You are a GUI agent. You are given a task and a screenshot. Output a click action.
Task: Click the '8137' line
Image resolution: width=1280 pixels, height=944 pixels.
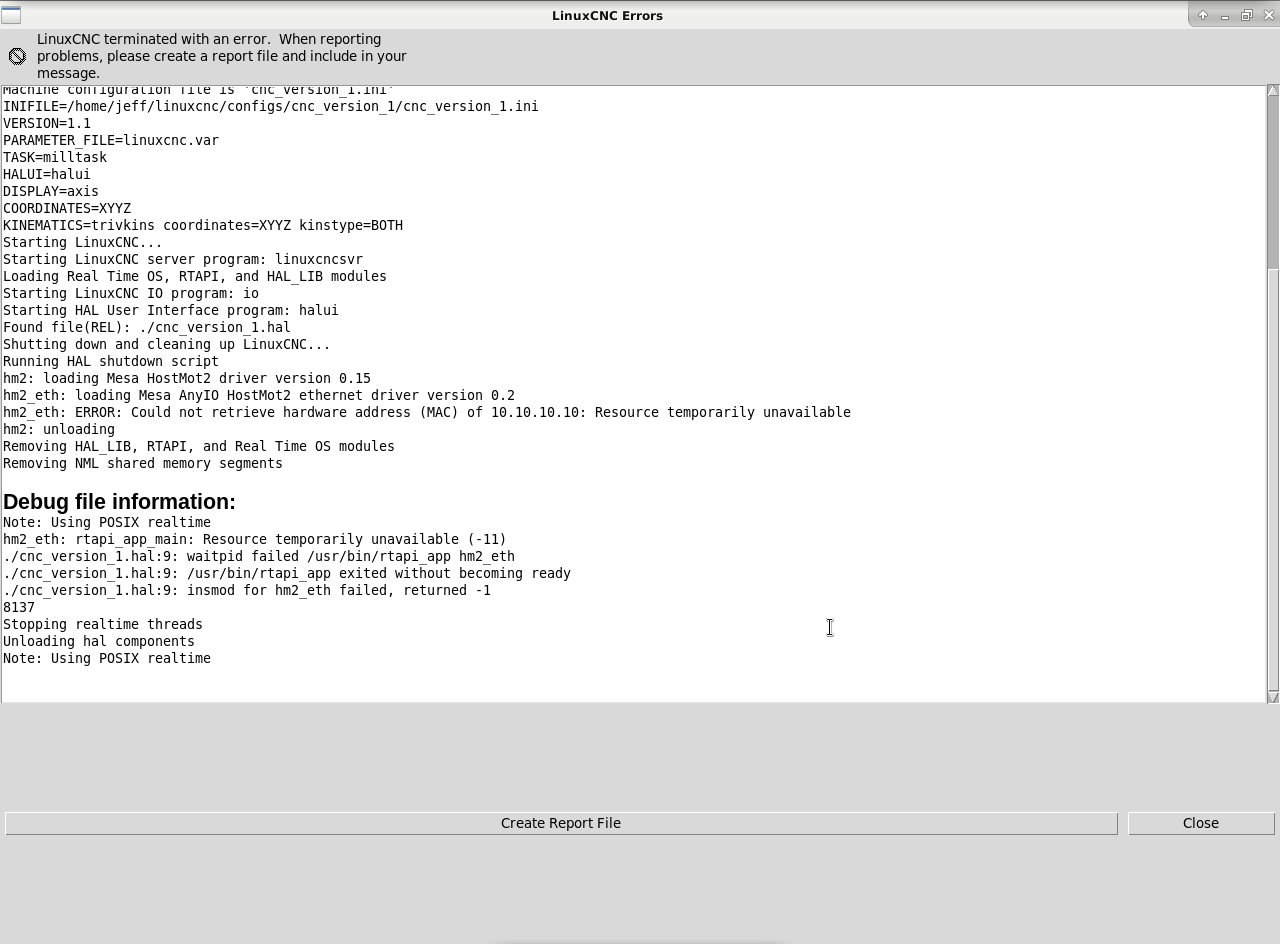tap(19, 607)
